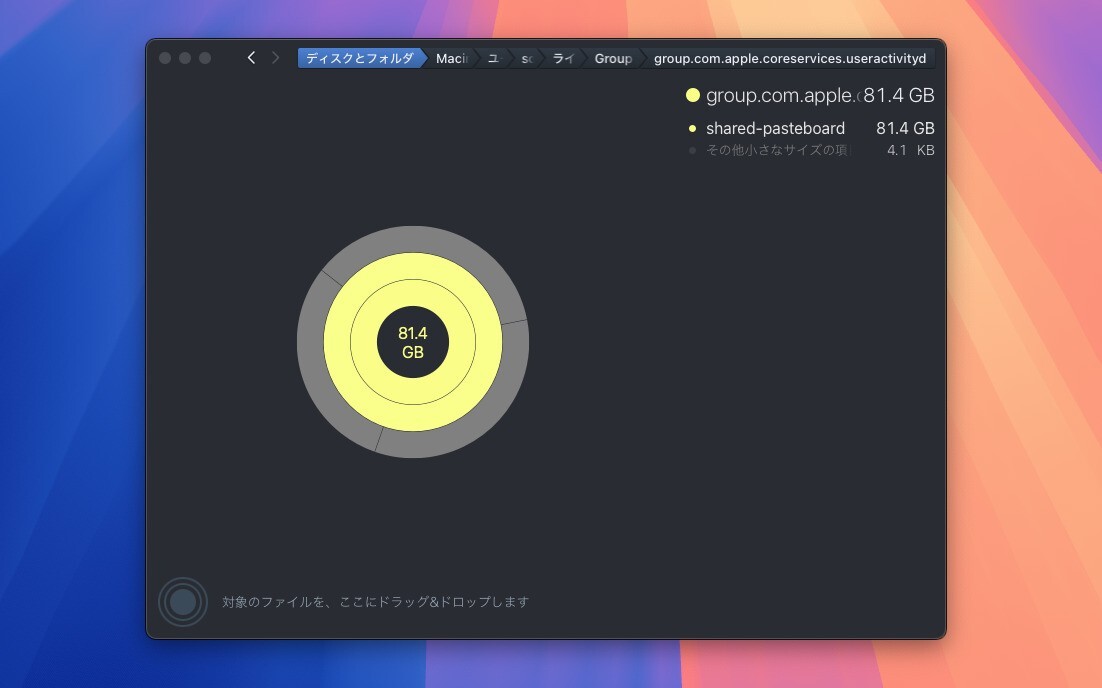1102x688 pixels.
Task: Click the window's green zoom button
Action: 205,58
